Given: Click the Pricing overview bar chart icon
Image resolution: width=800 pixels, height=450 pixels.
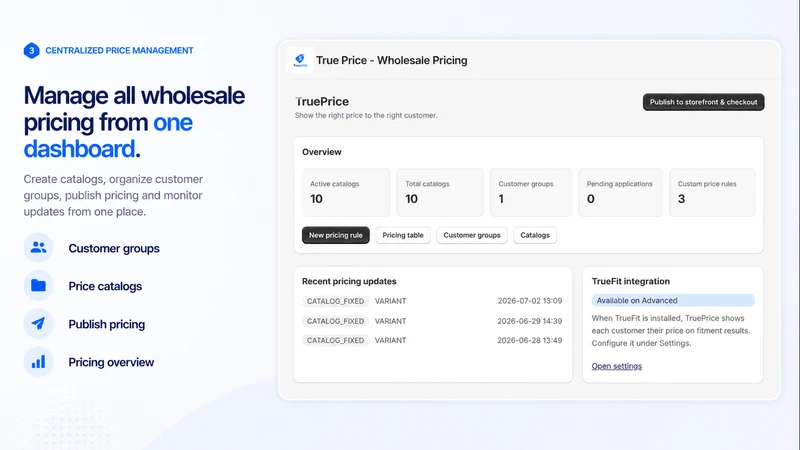Looking at the screenshot, I should pyautogui.click(x=38, y=362).
